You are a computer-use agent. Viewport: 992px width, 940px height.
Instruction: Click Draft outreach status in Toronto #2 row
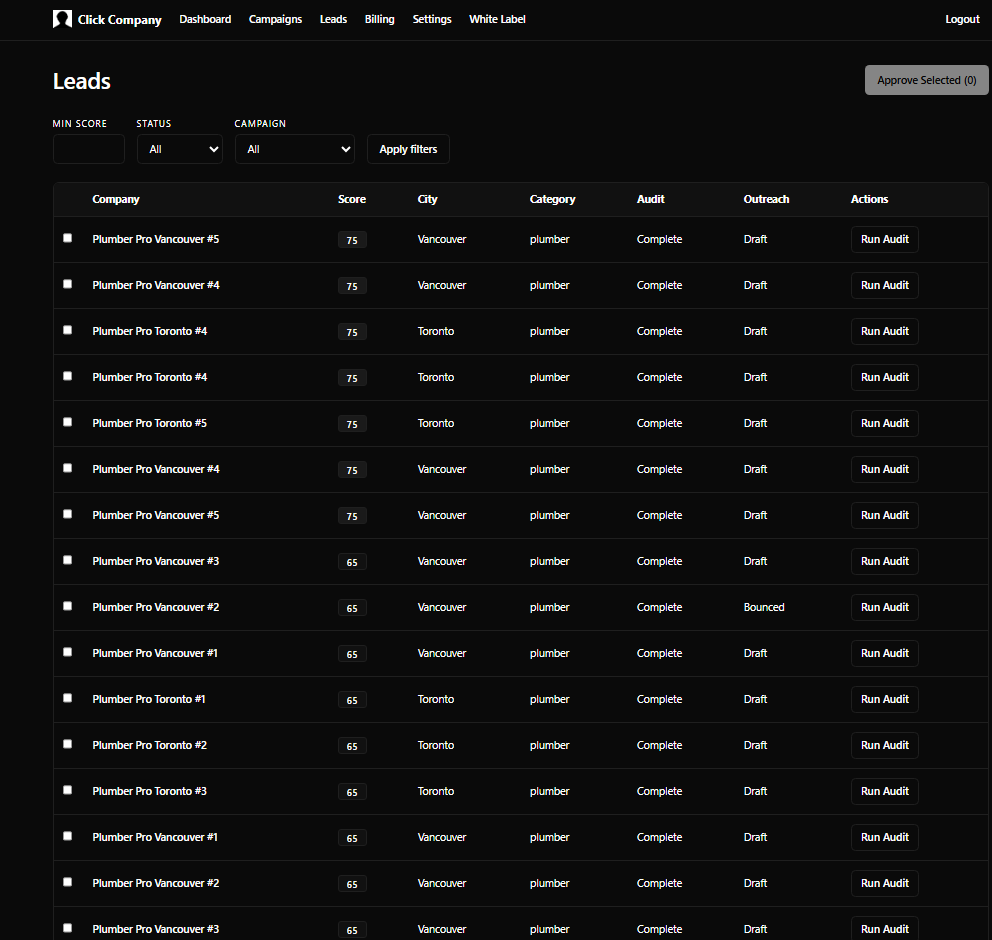[x=755, y=745]
